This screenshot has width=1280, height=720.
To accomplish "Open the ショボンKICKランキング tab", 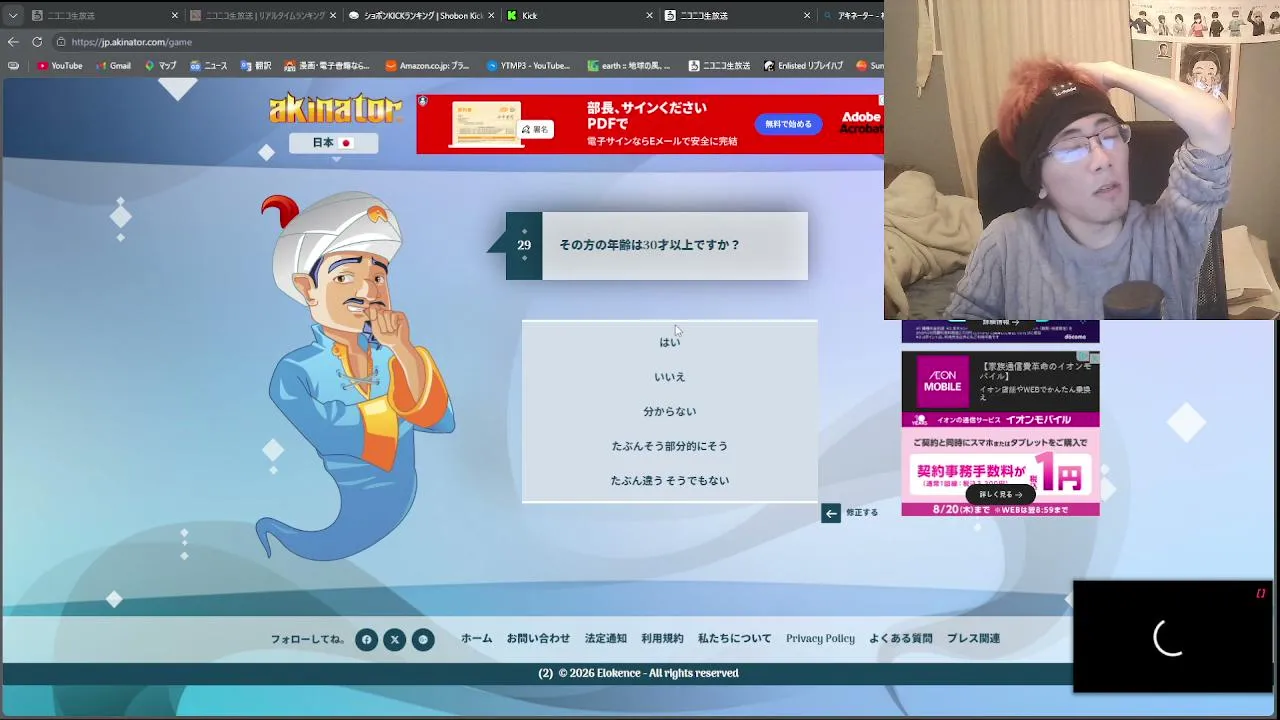I will (421, 15).
